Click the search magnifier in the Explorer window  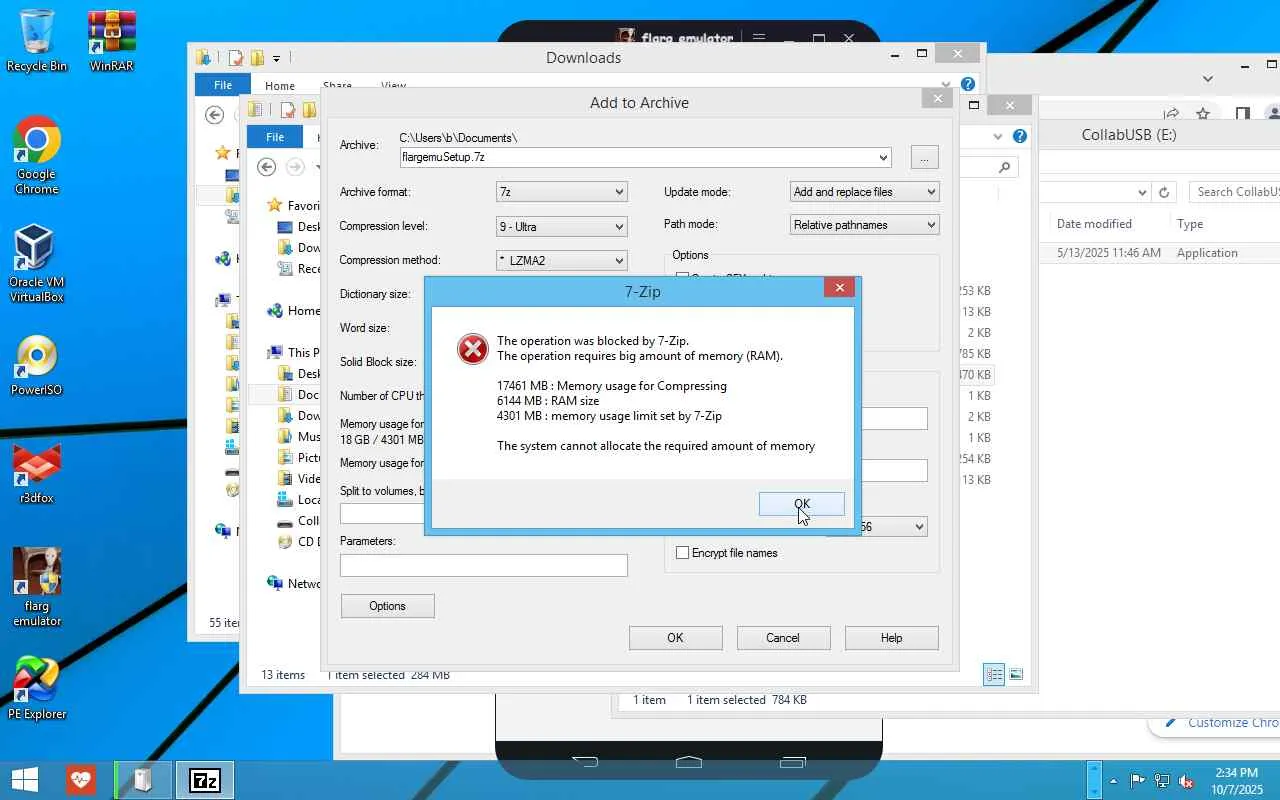click(1004, 167)
